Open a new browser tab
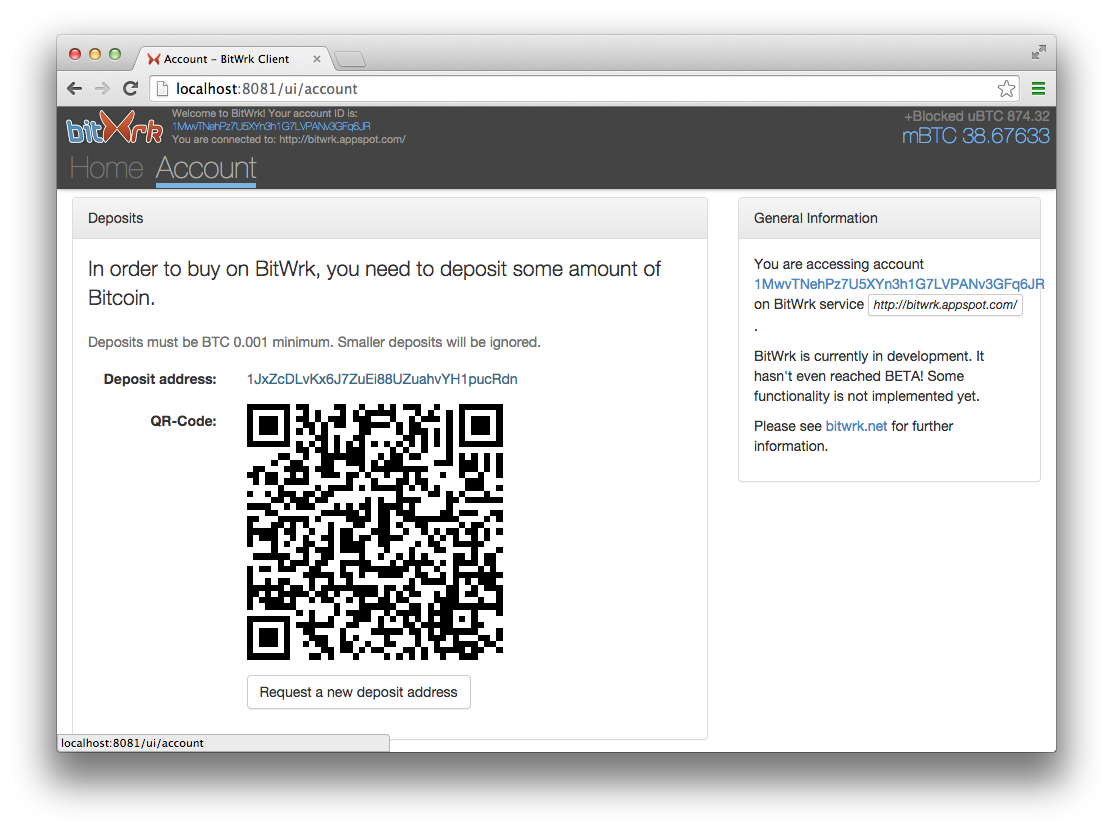The image size is (1113, 831). click(x=349, y=59)
